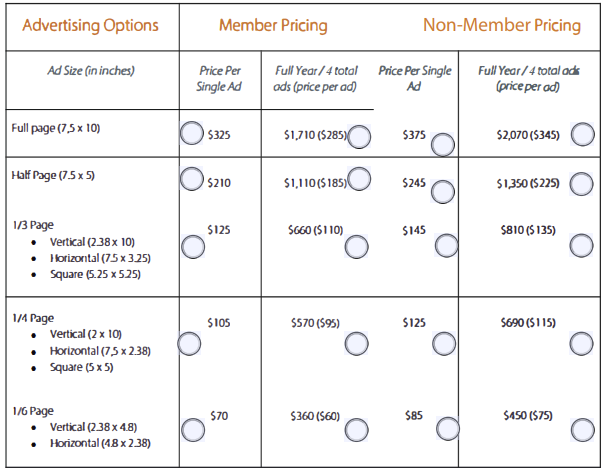Pick 1/6 Page non-member full year $450
The height and width of the screenshot is (473, 607).
580,430
